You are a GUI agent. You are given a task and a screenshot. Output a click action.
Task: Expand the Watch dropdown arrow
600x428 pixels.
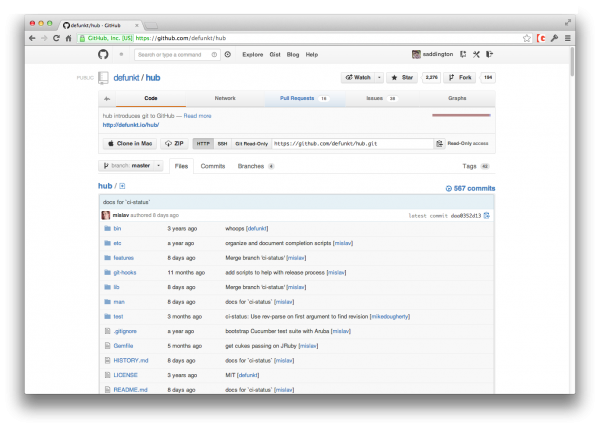click(379, 78)
